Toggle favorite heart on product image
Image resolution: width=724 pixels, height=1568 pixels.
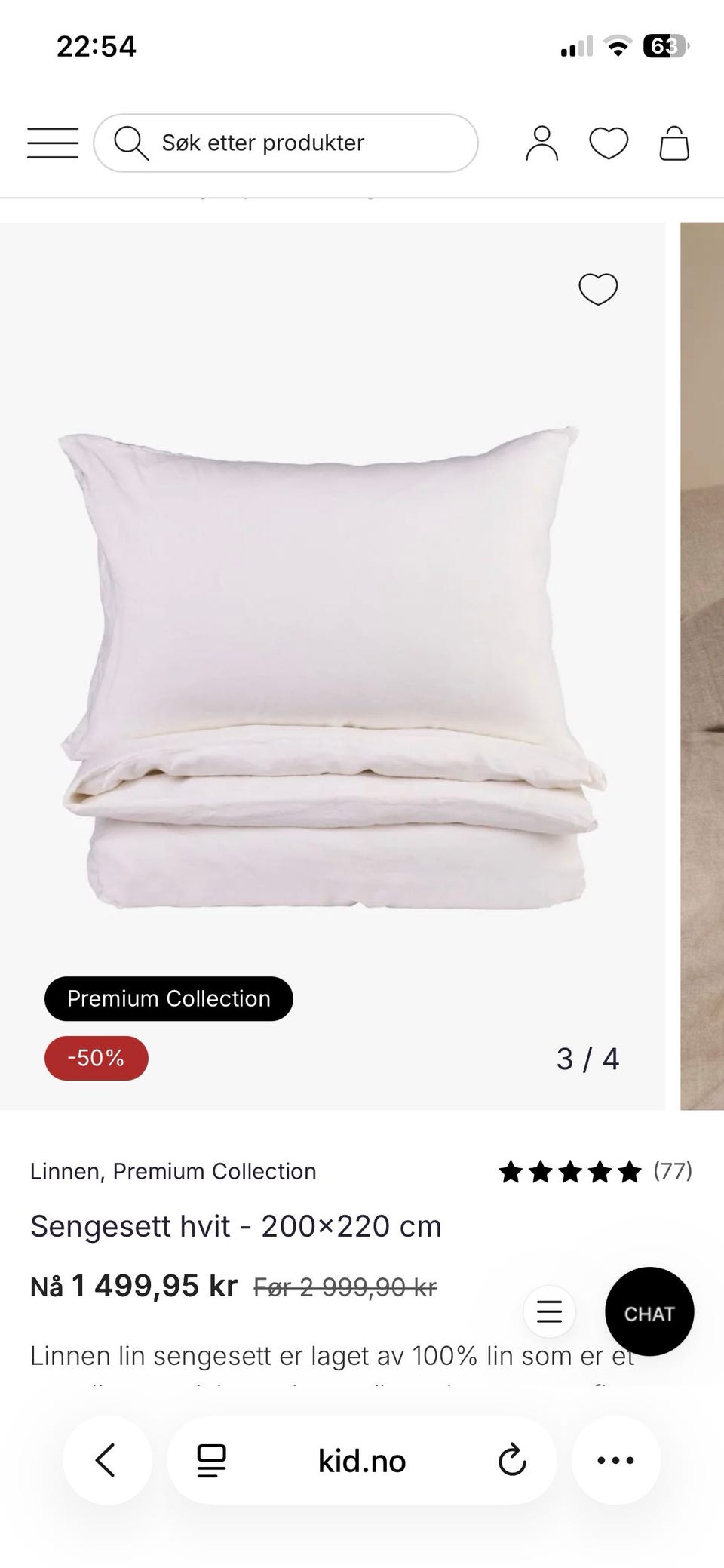[598, 289]
